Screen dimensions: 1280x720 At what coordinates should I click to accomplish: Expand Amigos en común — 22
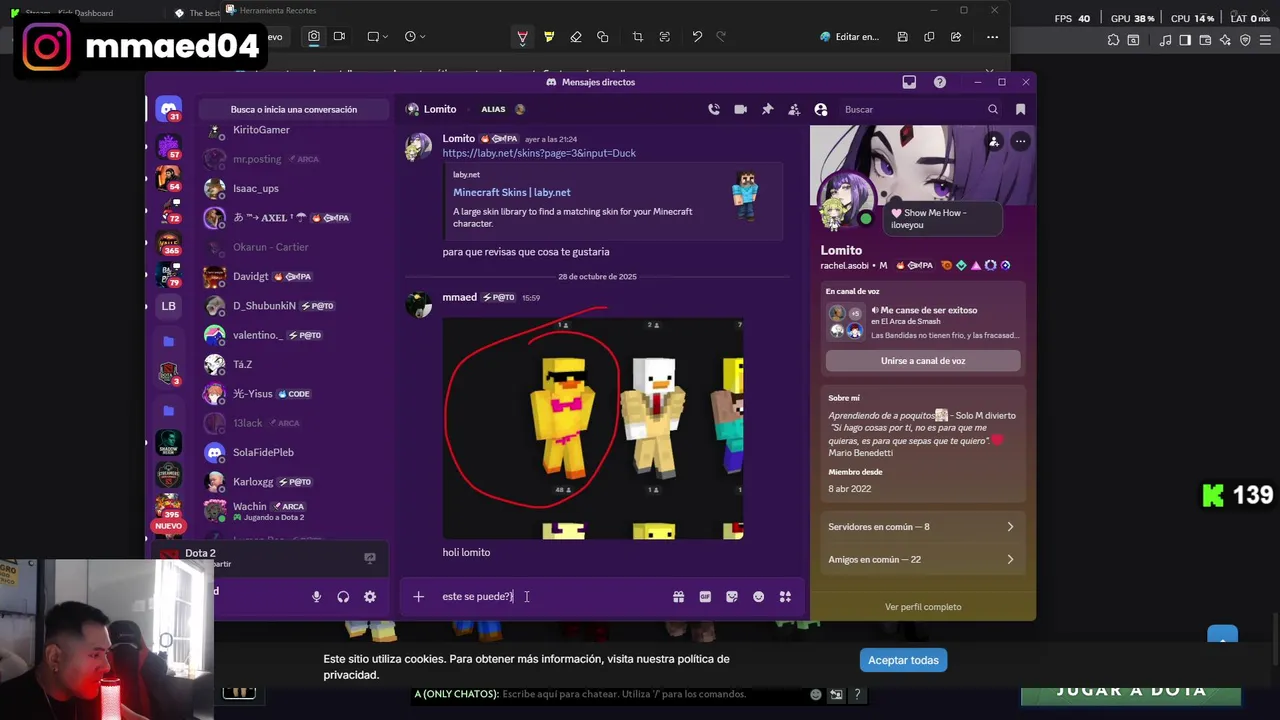(923, 560)
